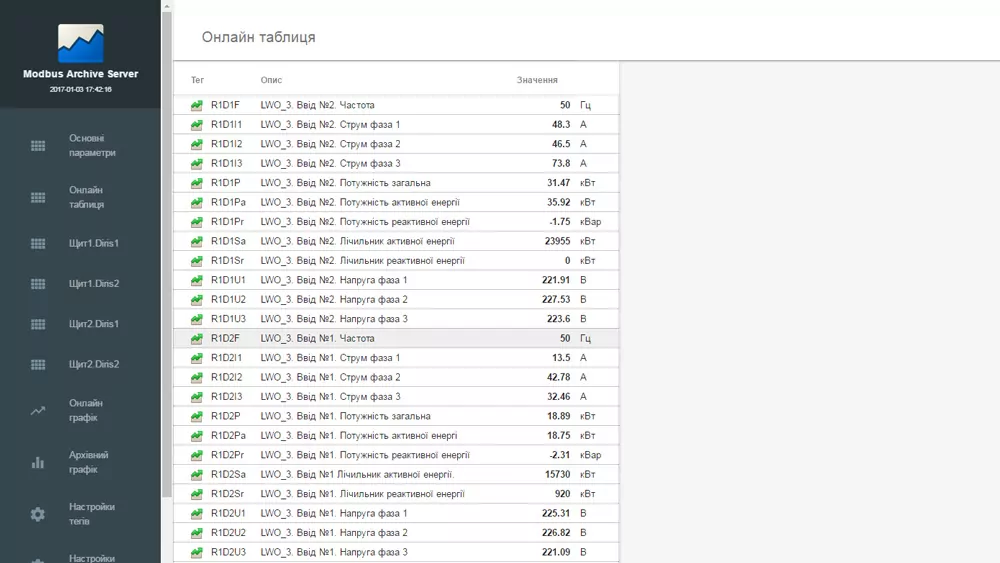
Task: Open chart icon for tag R1D1F
Action: click(196, 105)
